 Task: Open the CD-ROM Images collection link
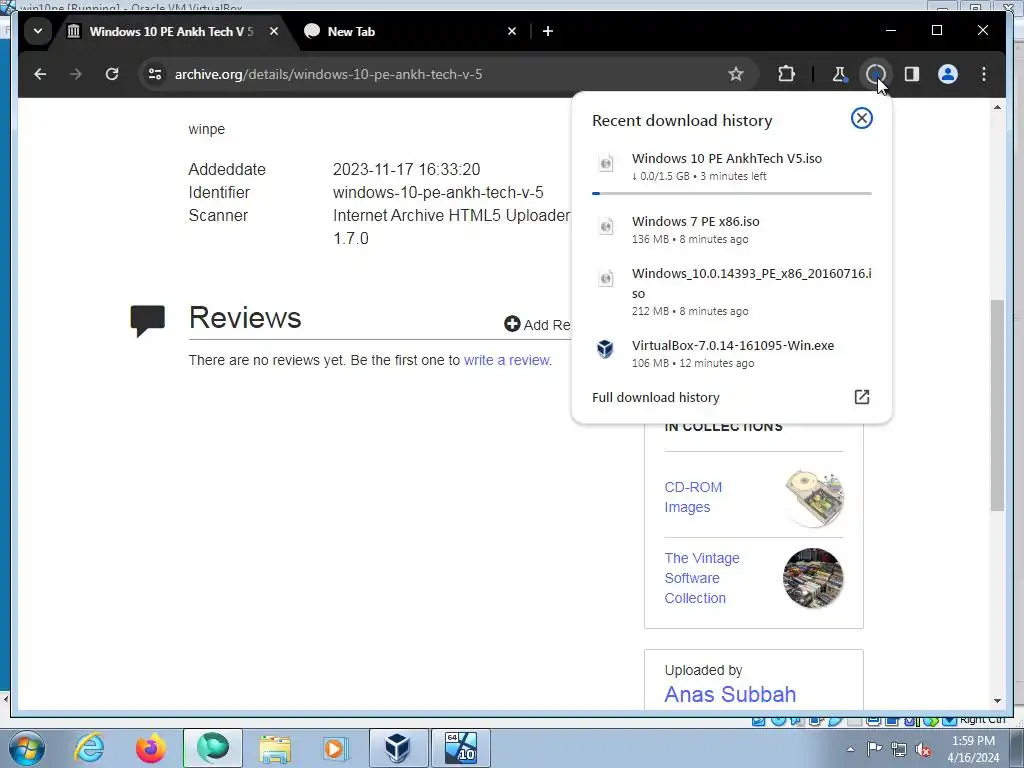(x=693, y=497)
